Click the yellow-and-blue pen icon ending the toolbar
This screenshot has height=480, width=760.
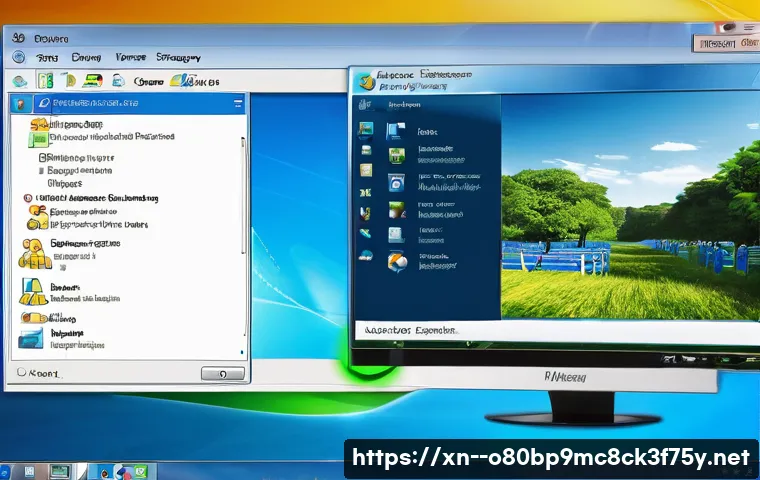pos(182,80)
